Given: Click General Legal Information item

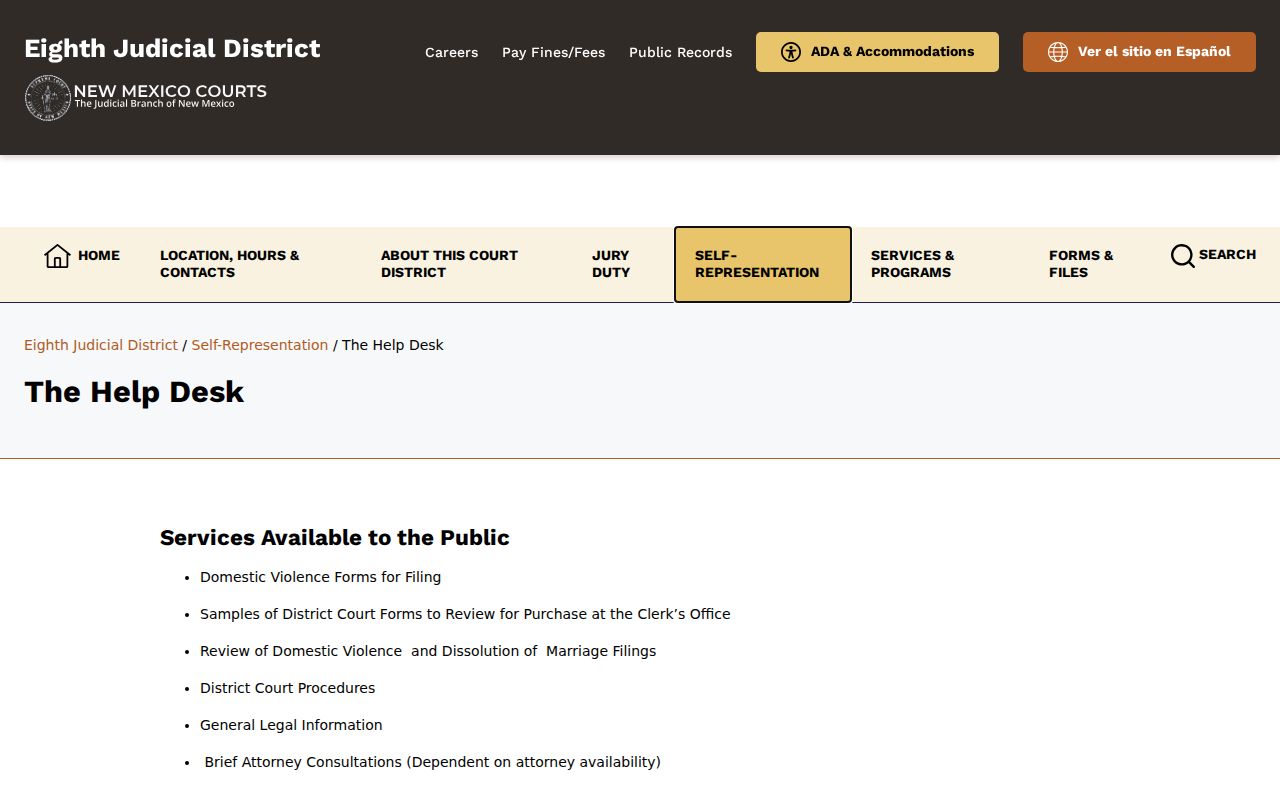Looking at the screenshot, I should click(x=291, y=725).
